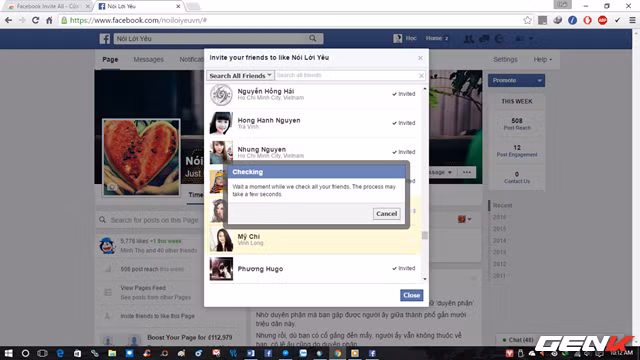The height and width of the screenshot is (360, 640).
Task: Open Học profile link in header
Action: click(x=405, y=38)
